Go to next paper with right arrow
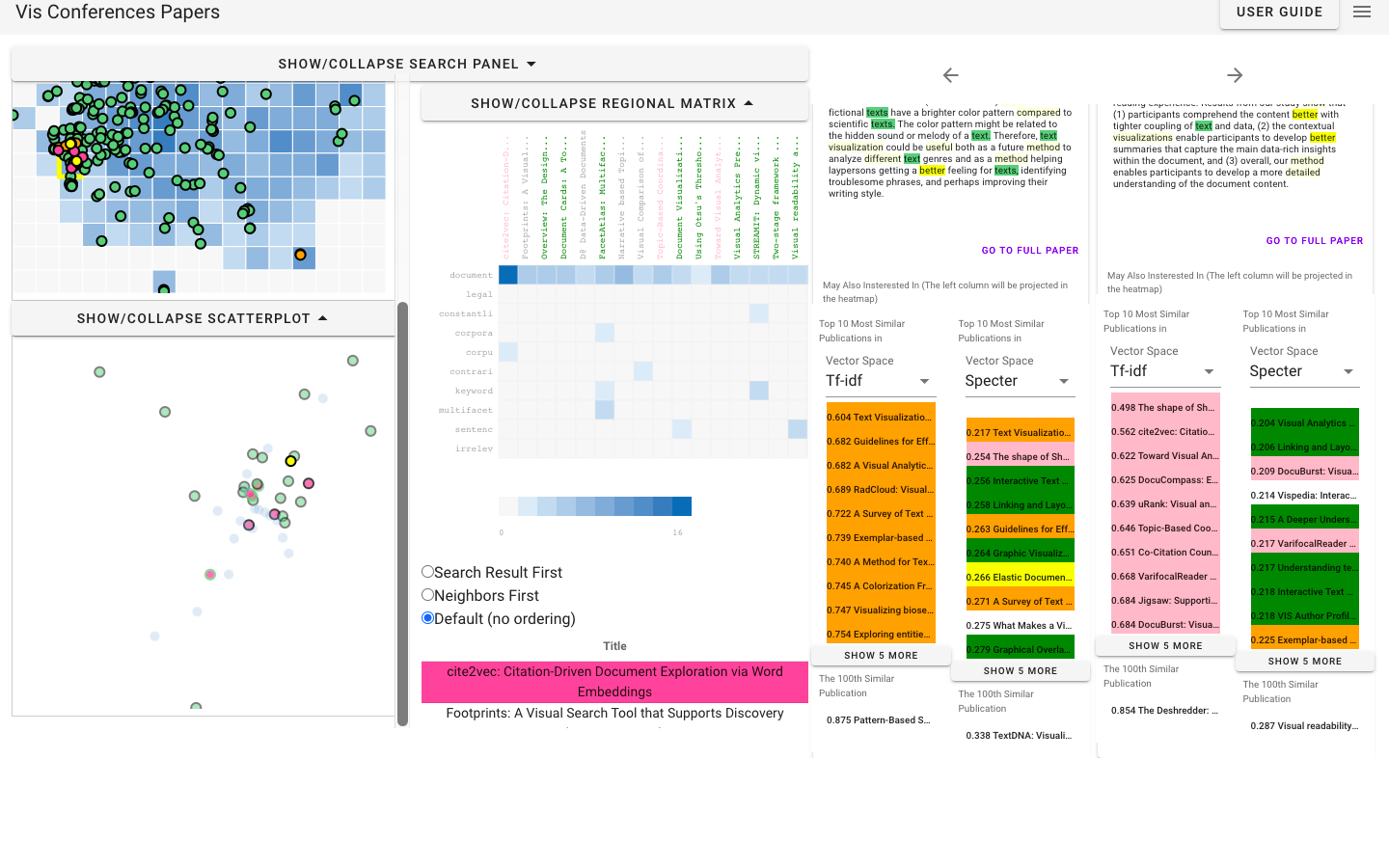The image size is (1389, 868). click(1235, 75)
